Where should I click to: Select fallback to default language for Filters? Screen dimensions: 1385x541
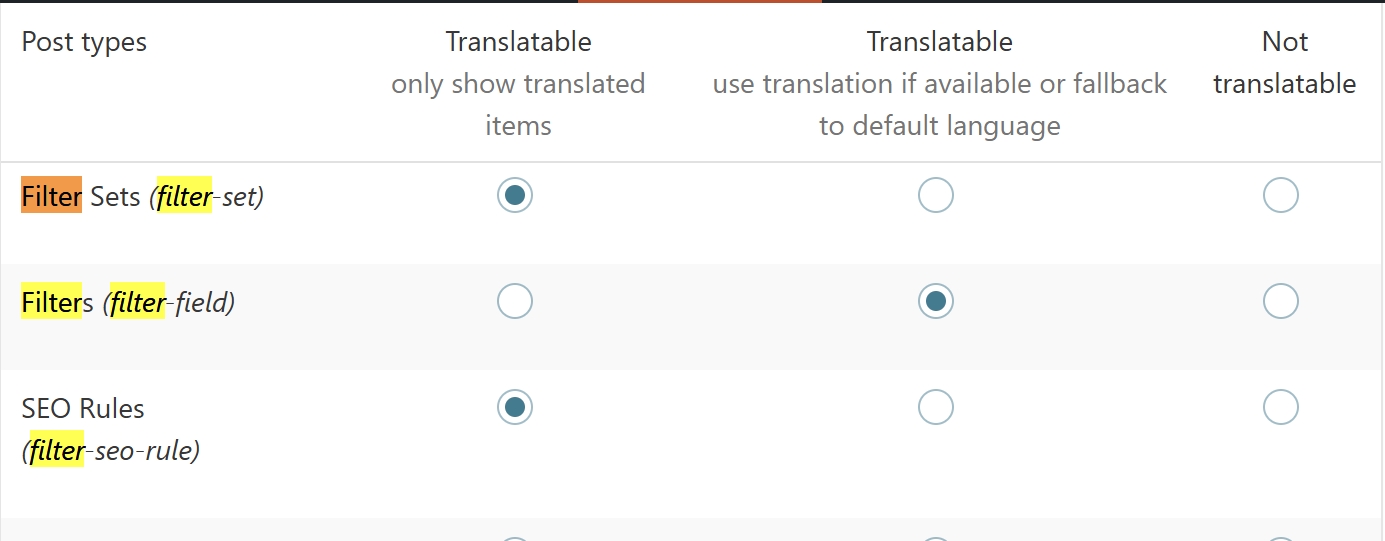coord(936,301)
